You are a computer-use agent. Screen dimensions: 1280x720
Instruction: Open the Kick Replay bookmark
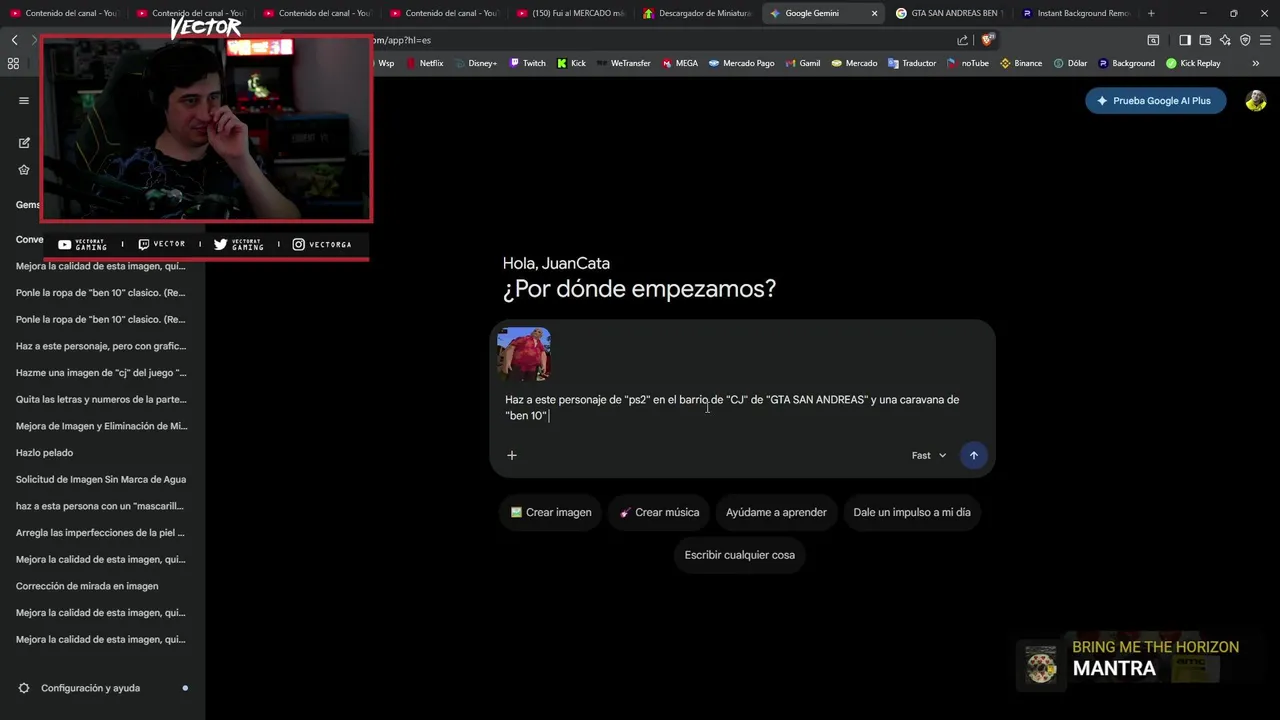coord(1194,63)
